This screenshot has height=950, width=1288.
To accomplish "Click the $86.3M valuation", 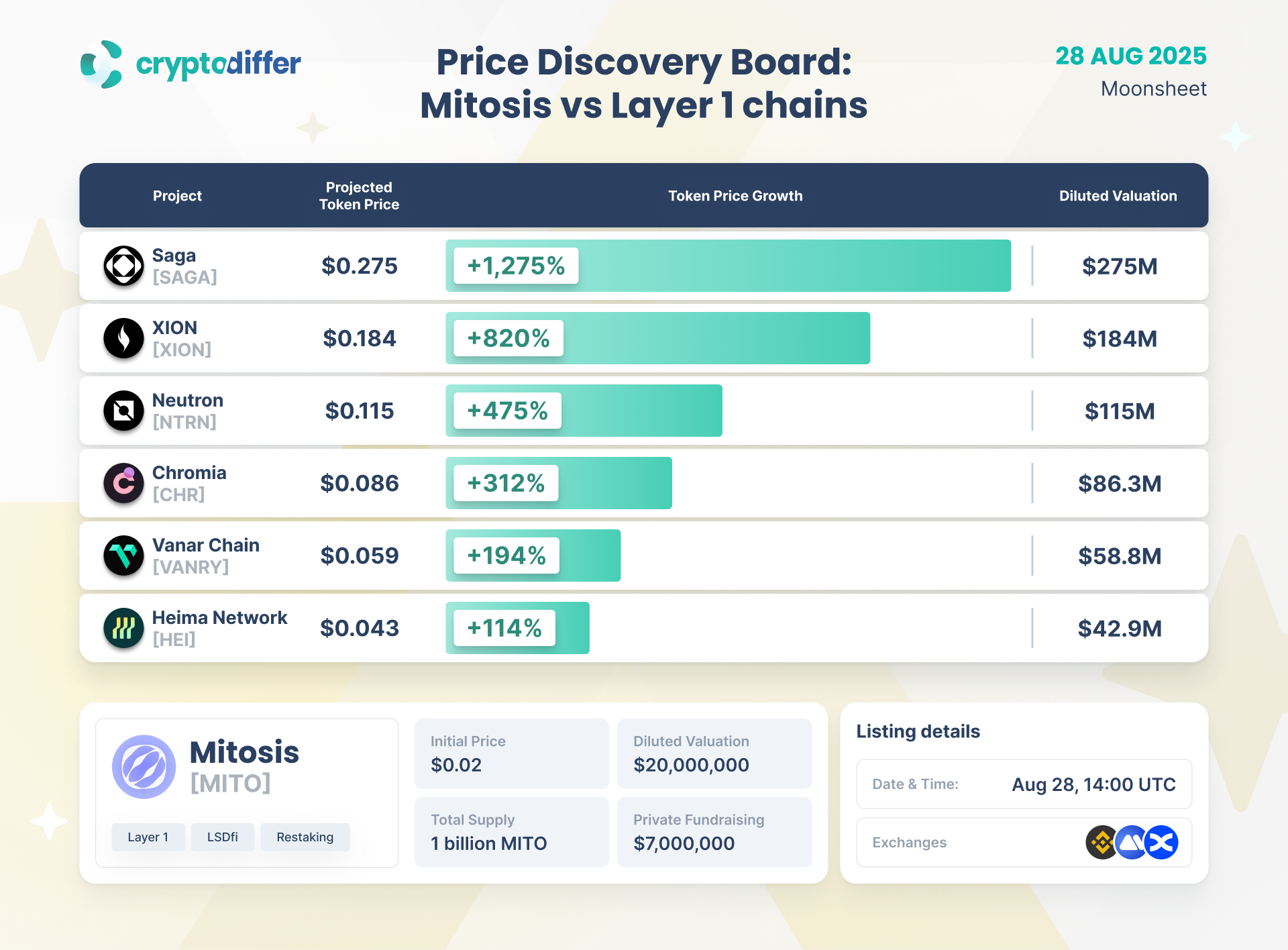I will click(x=1120, y=484).
